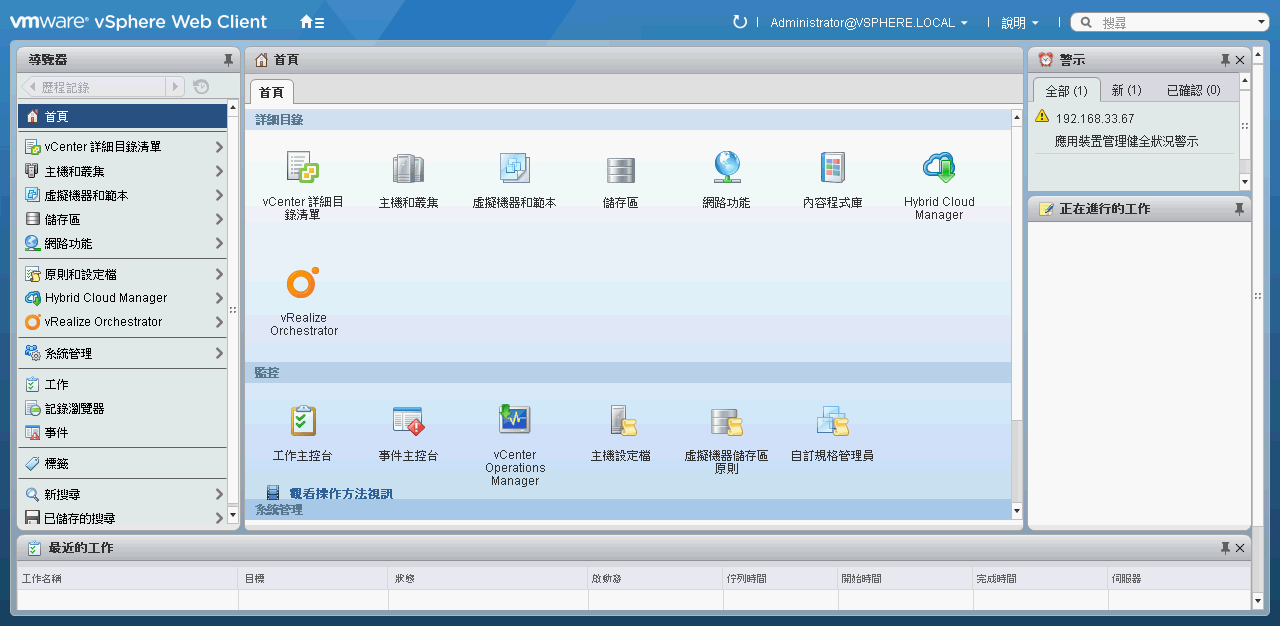Open 虛擬機器儲存區原則 icon
Screen dimensions: 1280x626
coord(726,421)
